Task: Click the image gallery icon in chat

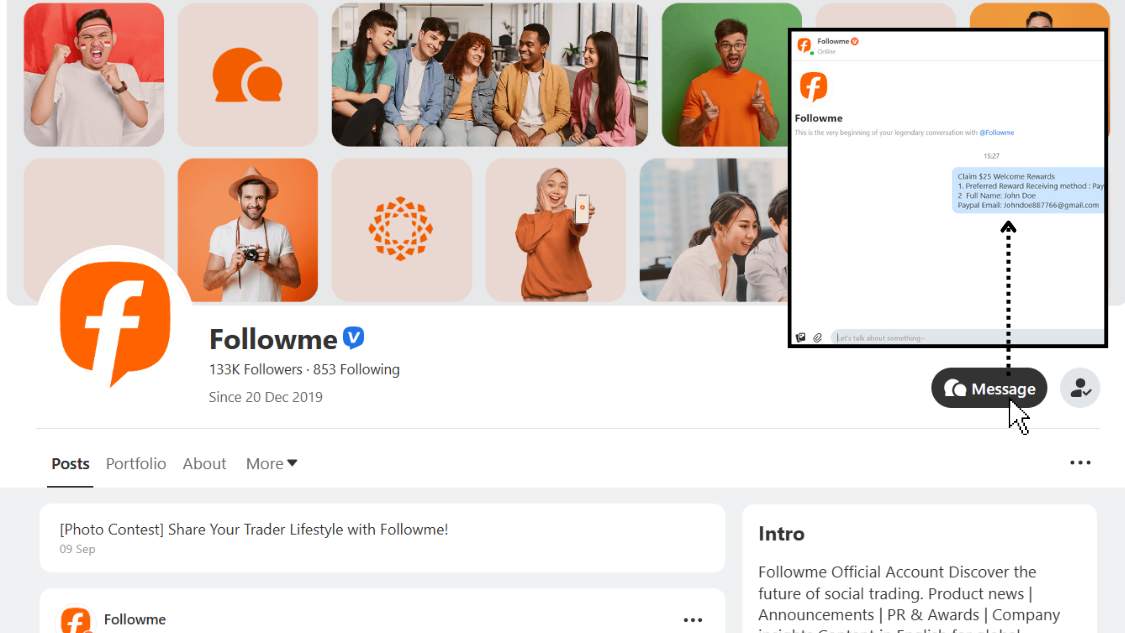Action: click(800, 338)
